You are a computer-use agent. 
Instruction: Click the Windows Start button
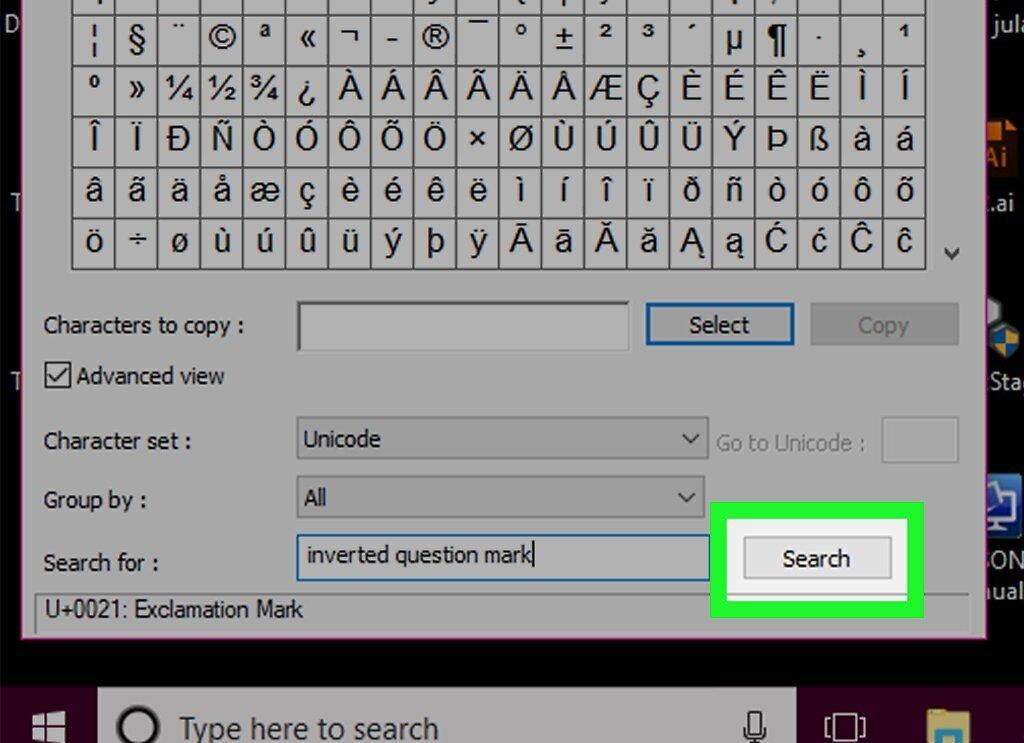48,726
